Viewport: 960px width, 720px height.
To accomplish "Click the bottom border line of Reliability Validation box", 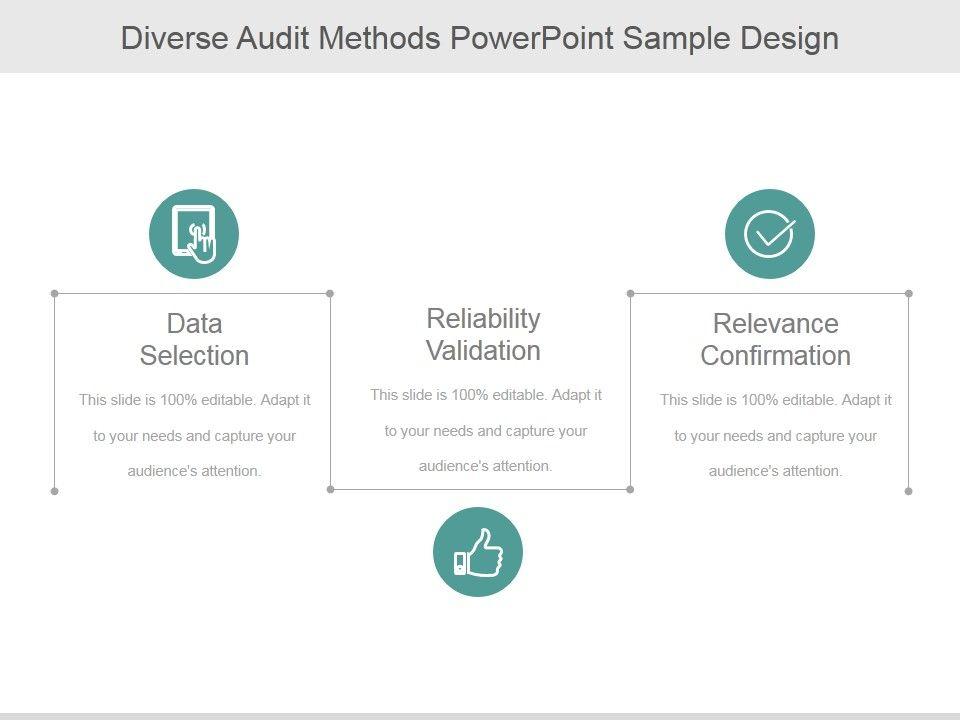I will (x=400, y=489).
